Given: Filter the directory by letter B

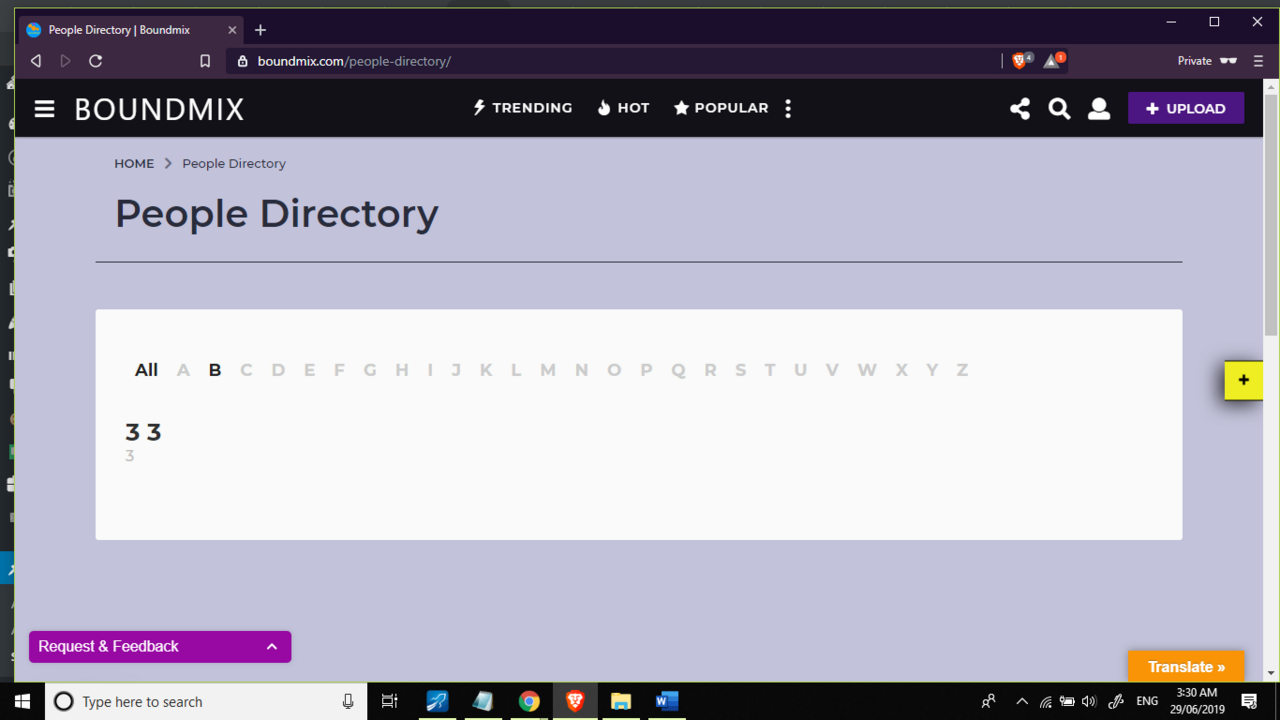Looking at the screenshot, I should click(214, 370).
